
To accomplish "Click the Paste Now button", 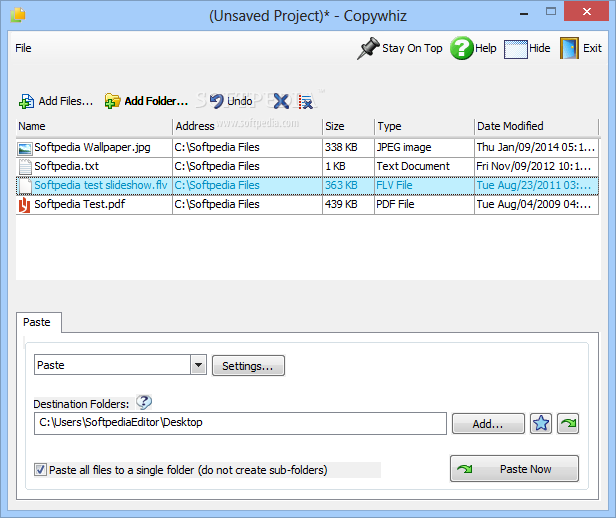I will tap(514, 469).
